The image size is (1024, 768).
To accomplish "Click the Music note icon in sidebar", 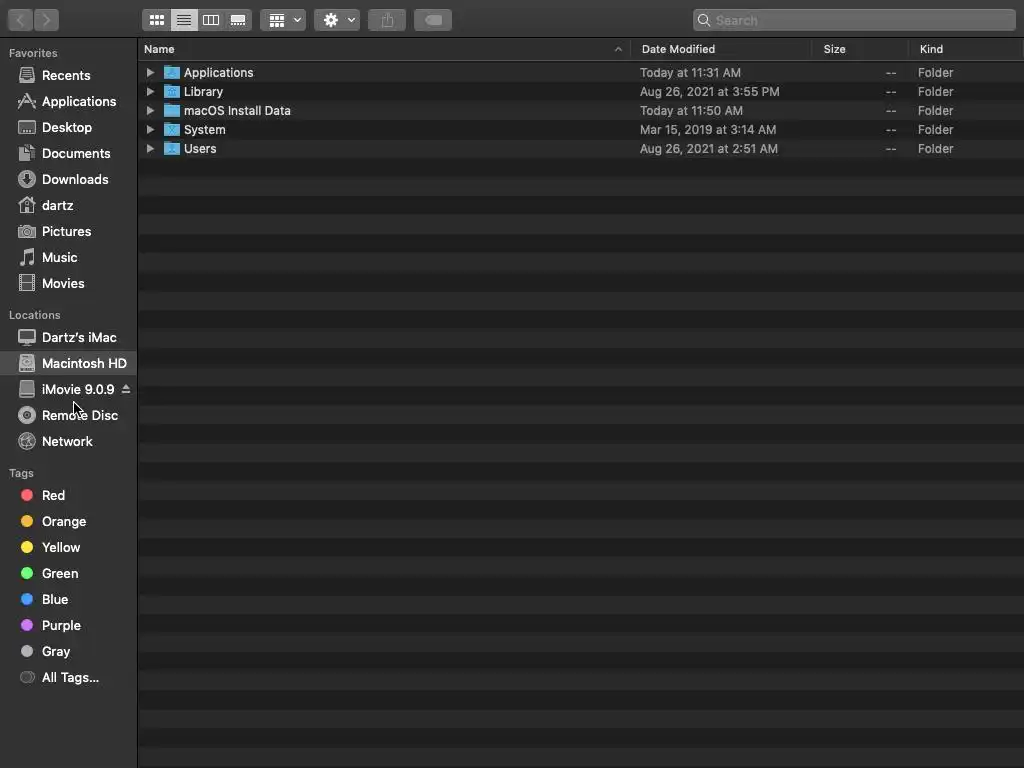I will [27, 257].
